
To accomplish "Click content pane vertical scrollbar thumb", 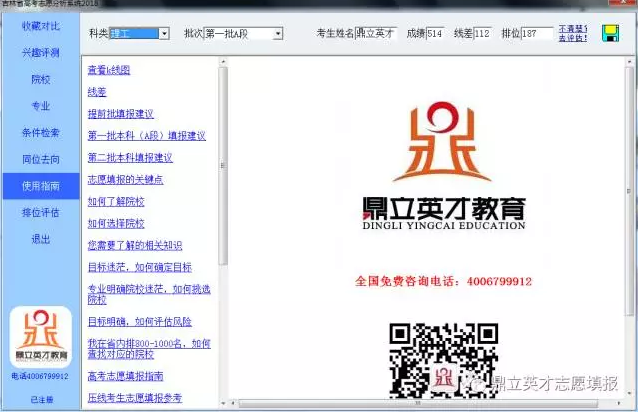I will click(630, 190).
